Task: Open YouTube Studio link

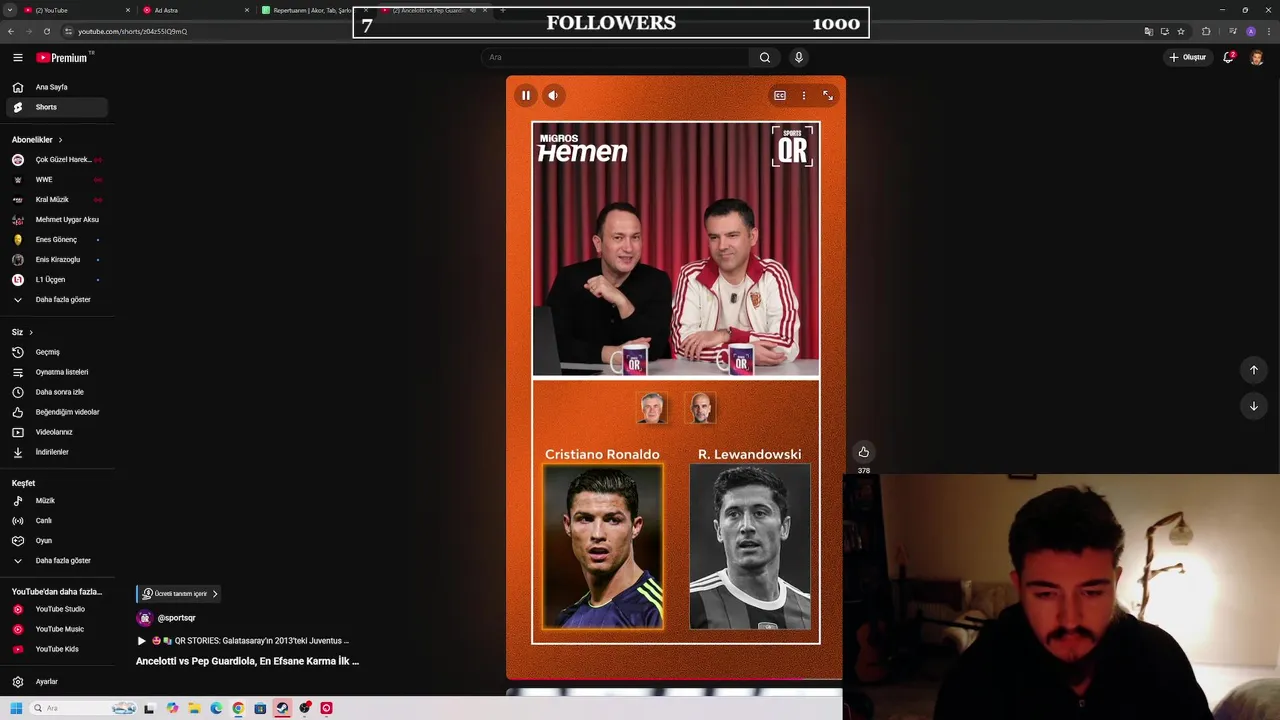Action: click(x=57, y=609)
